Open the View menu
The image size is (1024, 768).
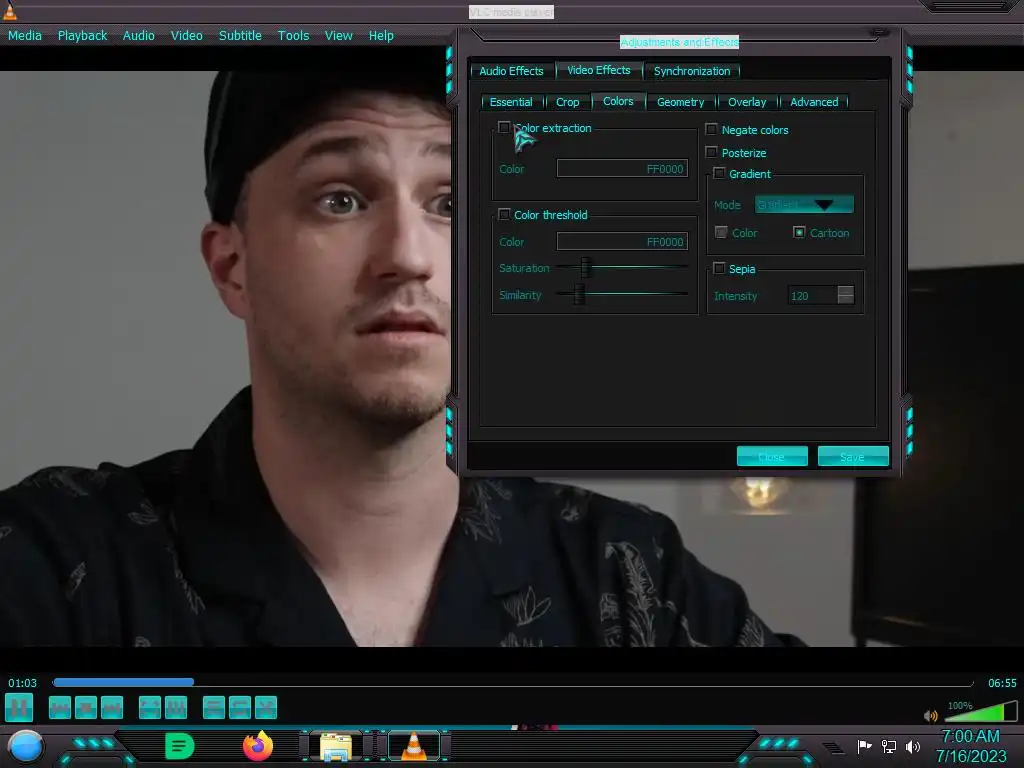(x=338, y=35)
